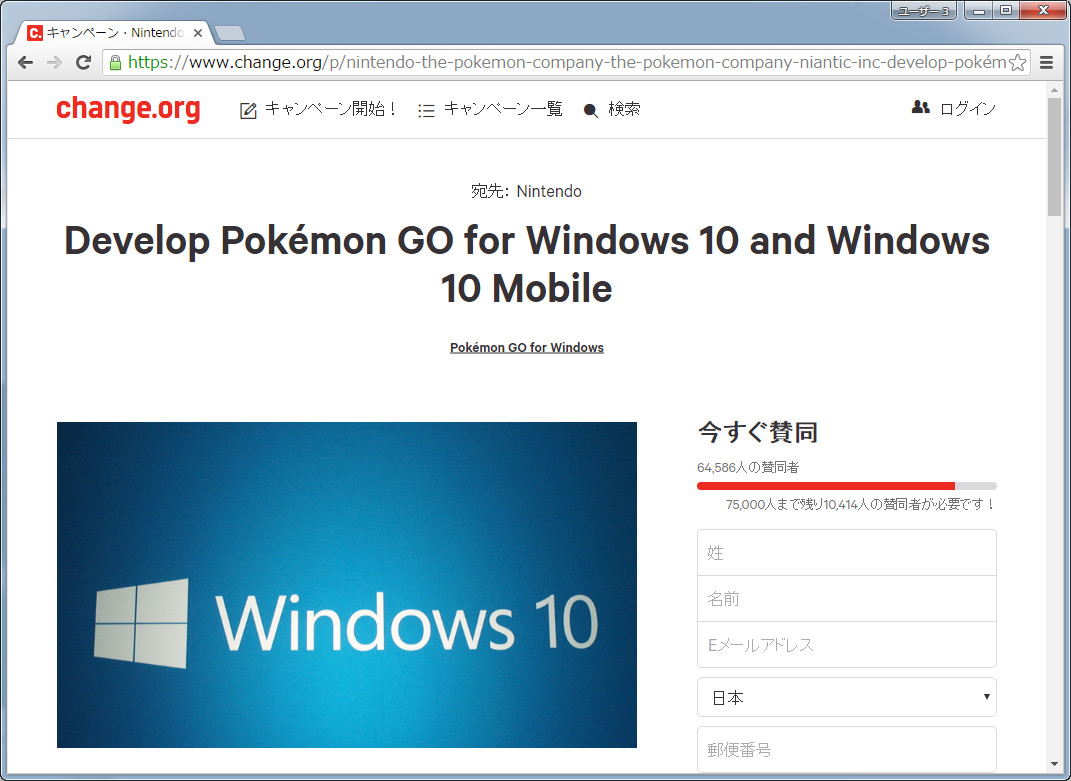Image resolution: width=1071 pixels, height=781 pixels.
Task: Click the pencil icon beside キャンペーン開始
Action: coord(248,111)
